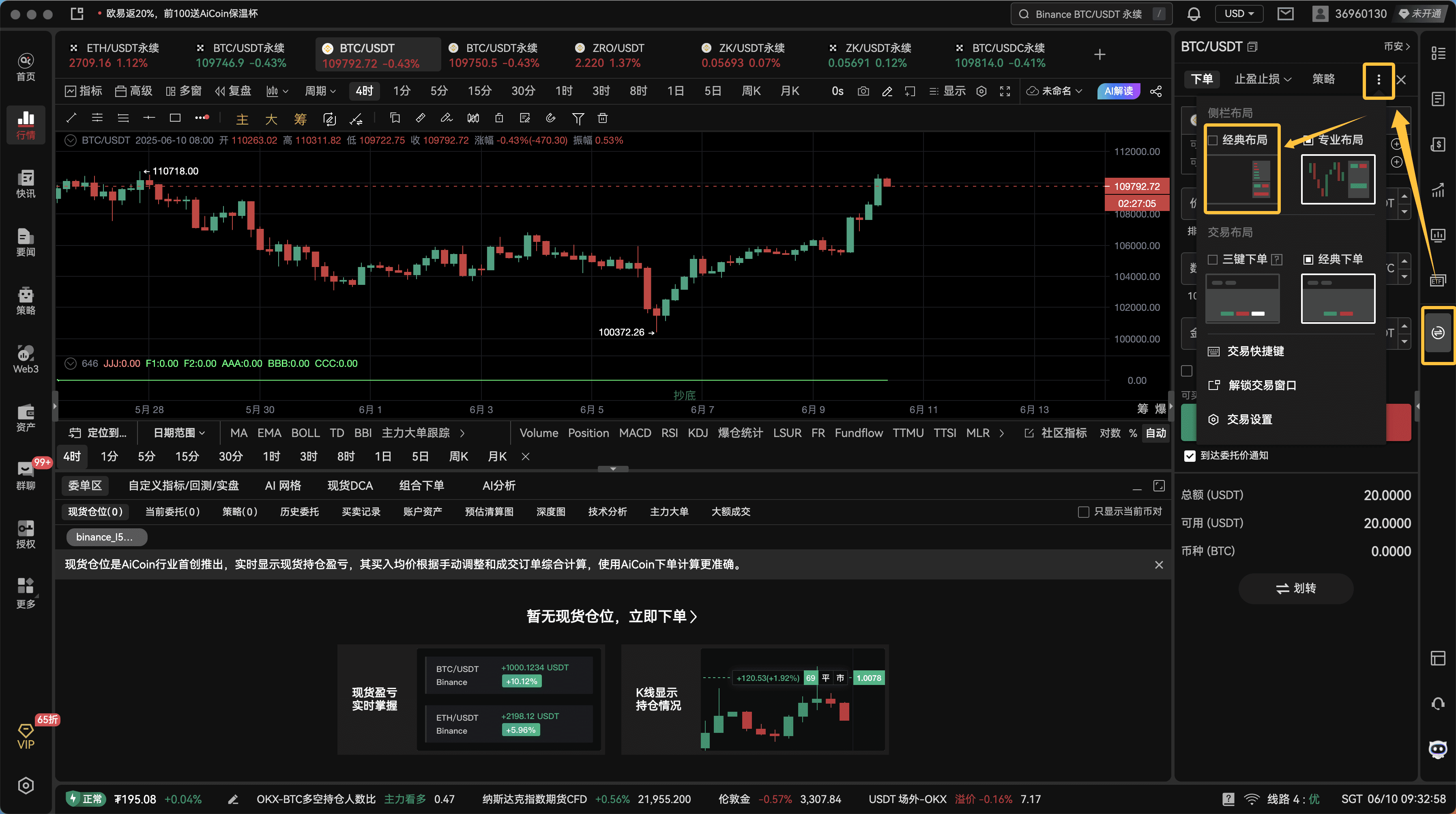The image size is (1456, 814).
Task: Open the 资产 wallet sidebar icon
Action: pyautogui.click(x=26, y=418)
